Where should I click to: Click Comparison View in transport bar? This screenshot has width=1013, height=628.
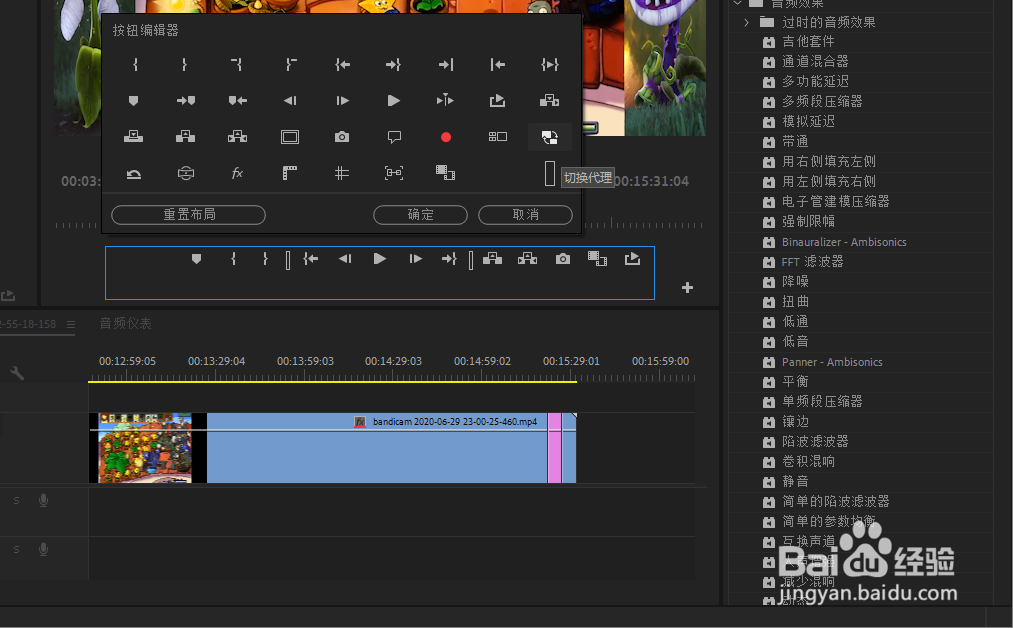click(597, 259)
